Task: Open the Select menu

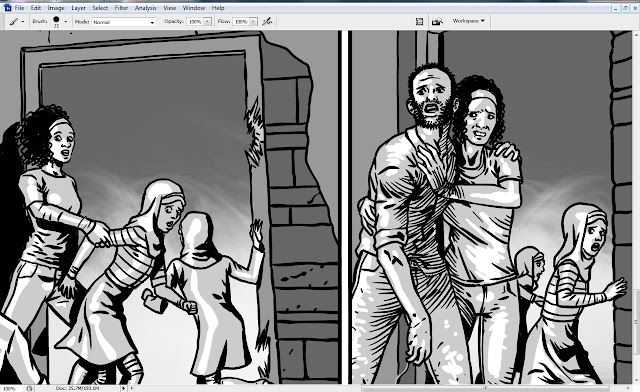Action: 100,8
